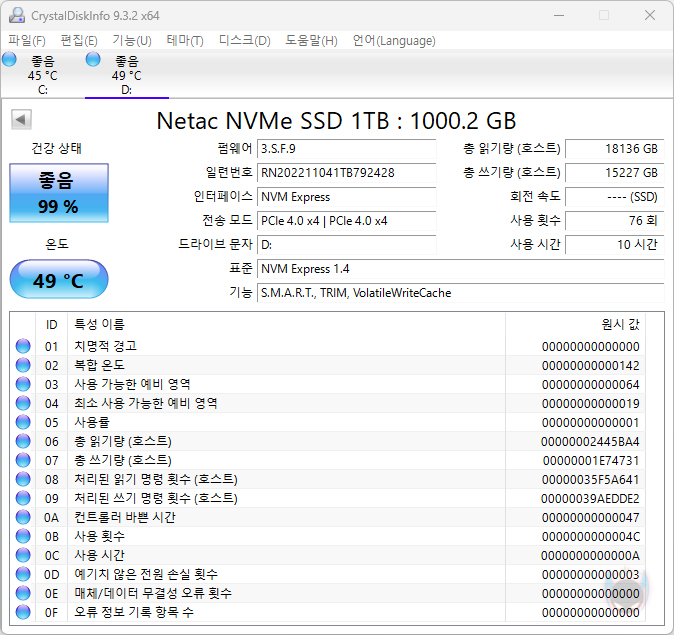The height and width of the screenshot is (635, 674).
Task: Click the 원시 값 column header
Action: 576,325
